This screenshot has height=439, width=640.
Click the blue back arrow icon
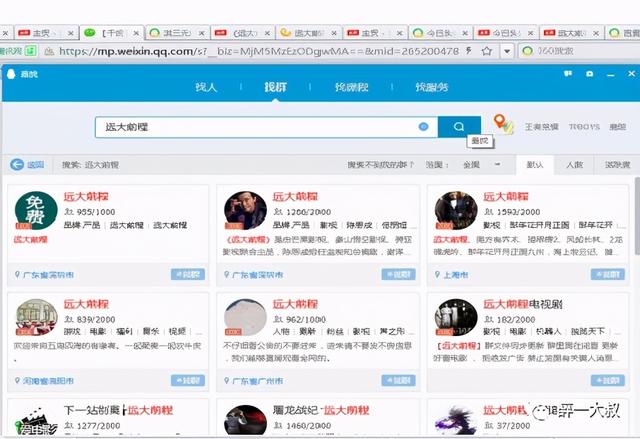point(17,165)
